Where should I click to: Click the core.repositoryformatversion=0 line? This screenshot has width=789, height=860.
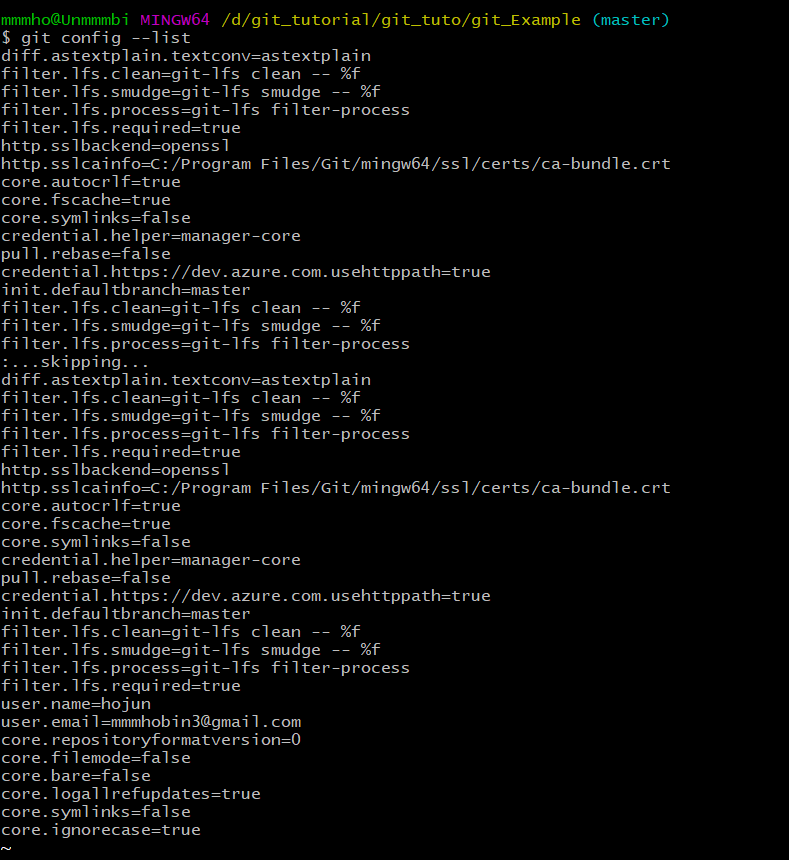coord(151,740)
